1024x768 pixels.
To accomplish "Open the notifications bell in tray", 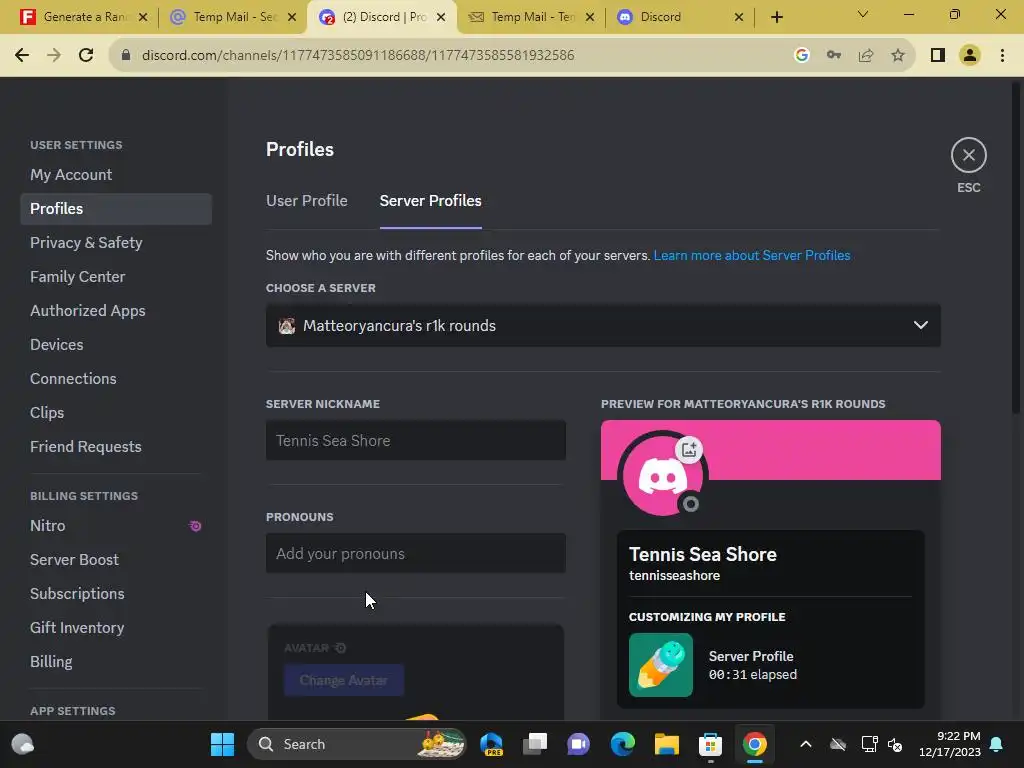I will point(997,744).
